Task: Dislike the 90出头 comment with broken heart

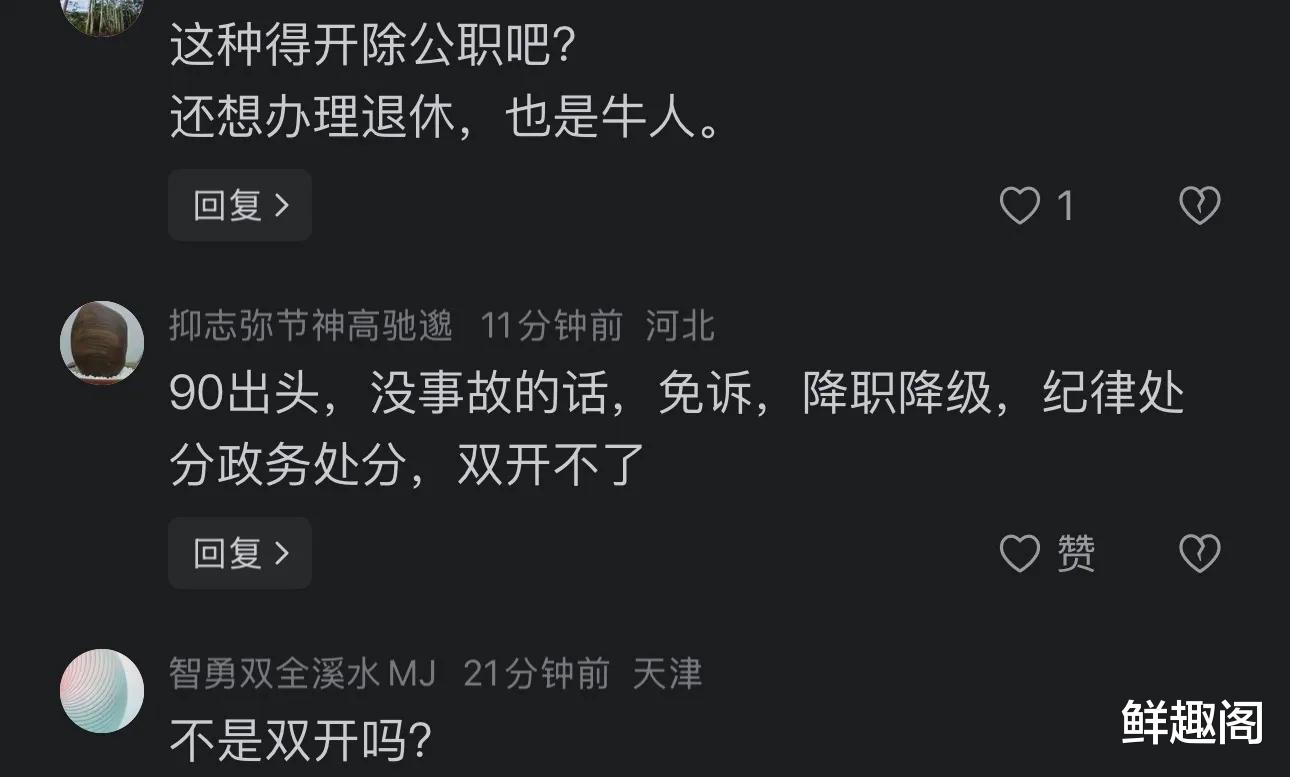Action: tap(1199, 553)
